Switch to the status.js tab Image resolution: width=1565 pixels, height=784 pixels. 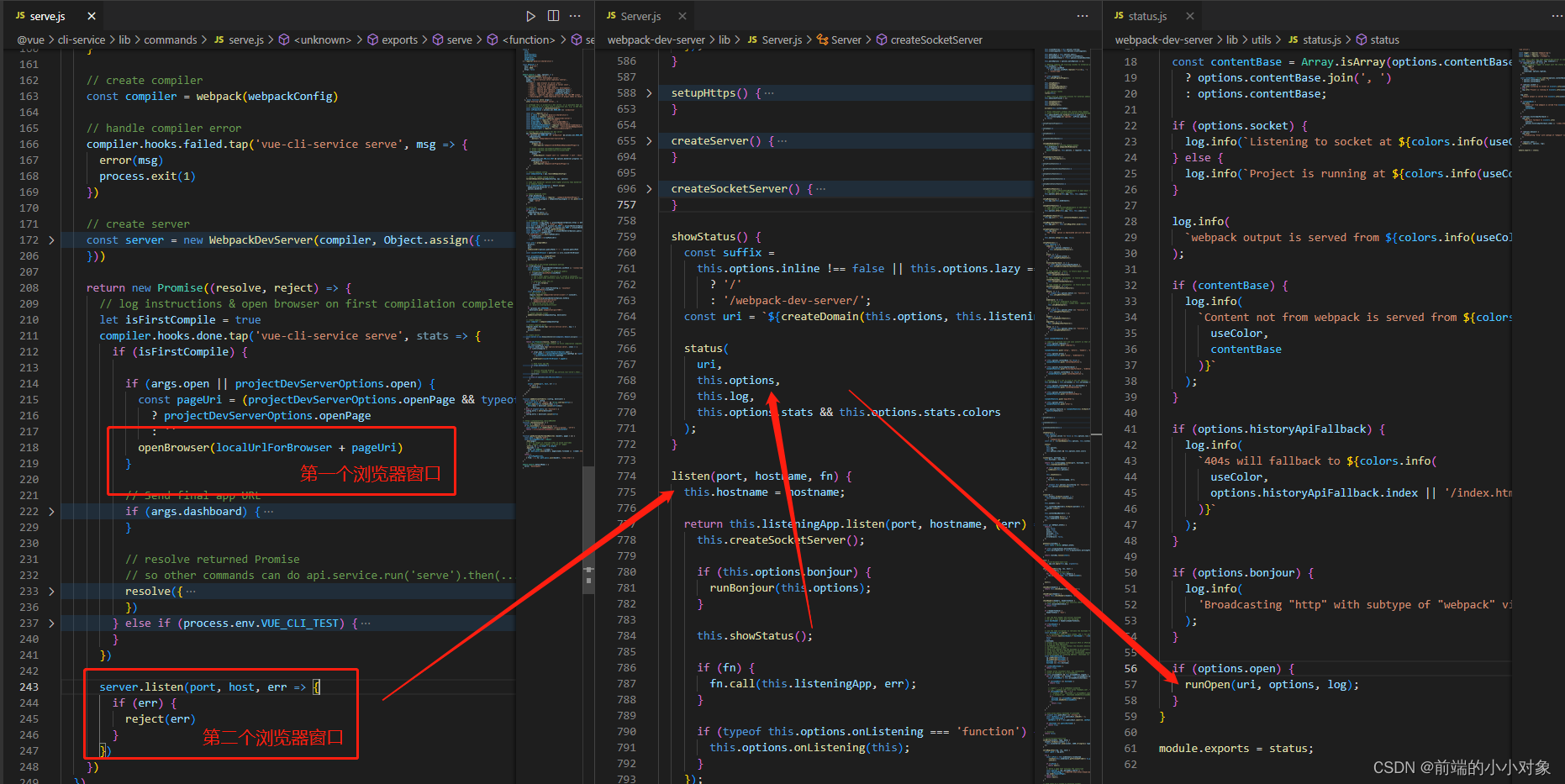coord(1146,15)
